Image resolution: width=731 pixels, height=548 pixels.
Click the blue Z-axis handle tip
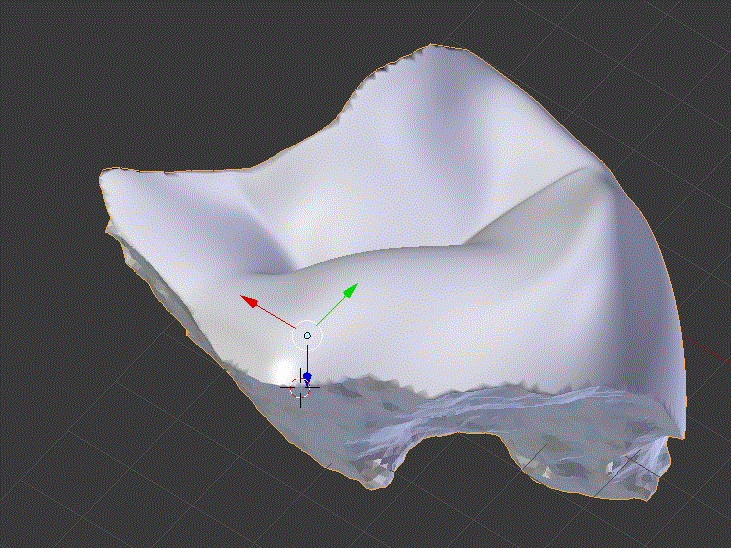[x=307, y=377]
